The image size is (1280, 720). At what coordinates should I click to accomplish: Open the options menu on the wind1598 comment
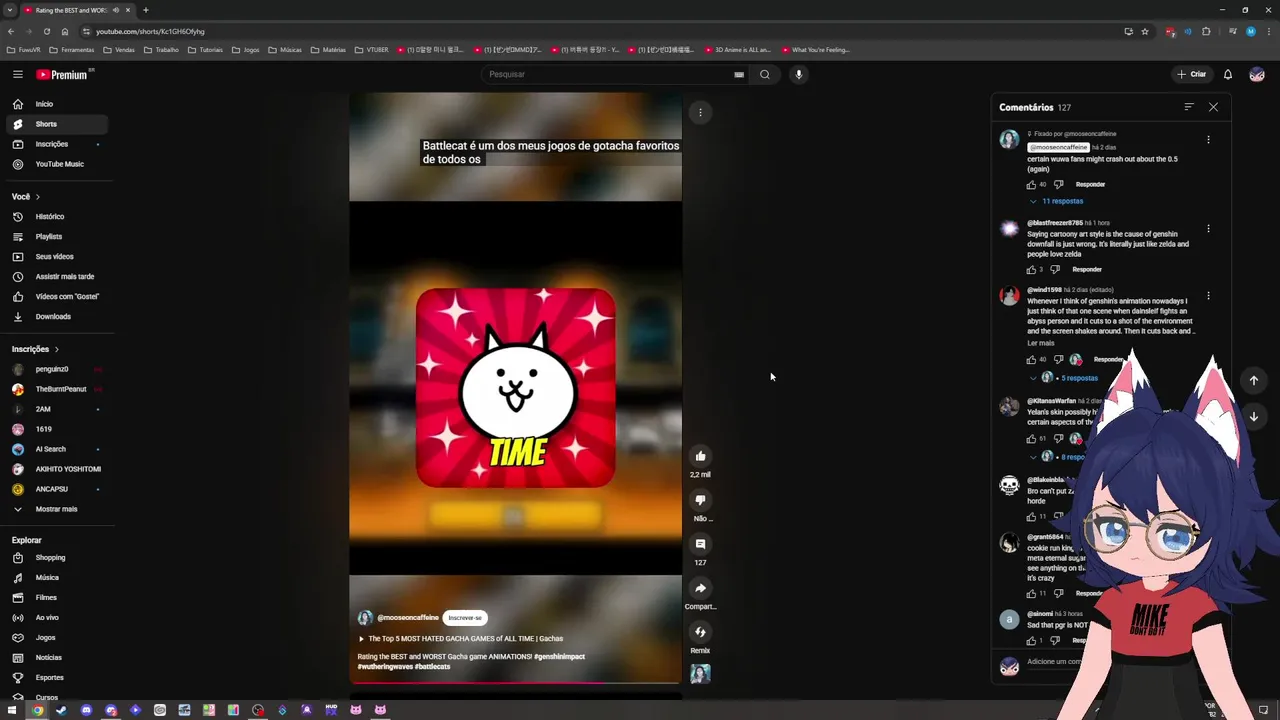pos(1208,296)
